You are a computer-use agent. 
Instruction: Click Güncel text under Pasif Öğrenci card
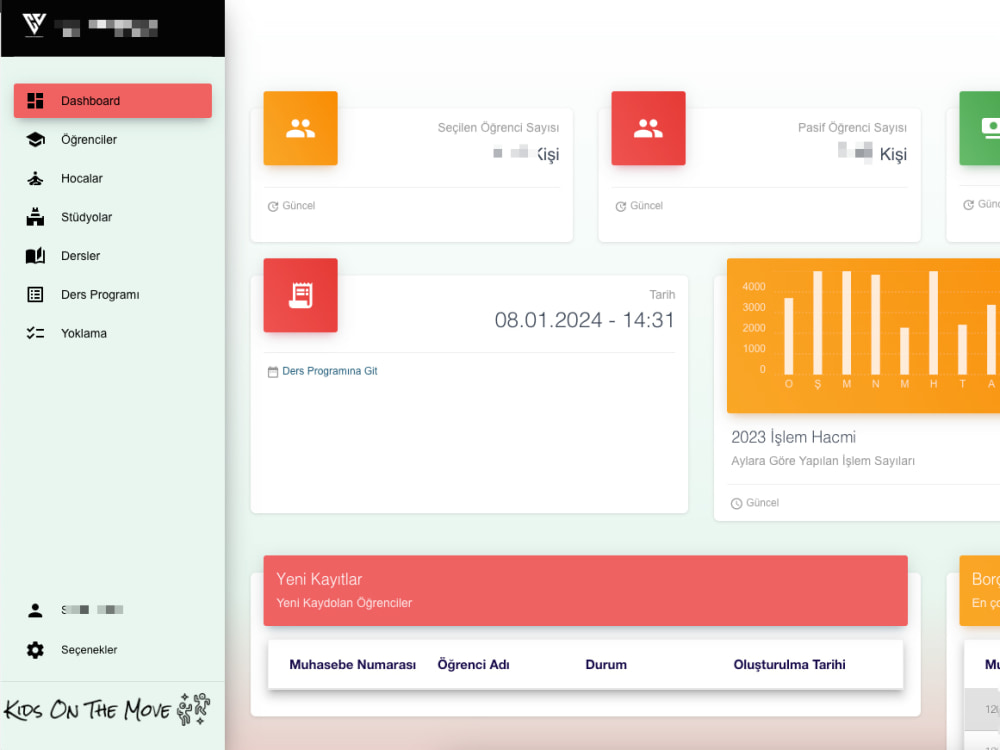pos(647,205)
